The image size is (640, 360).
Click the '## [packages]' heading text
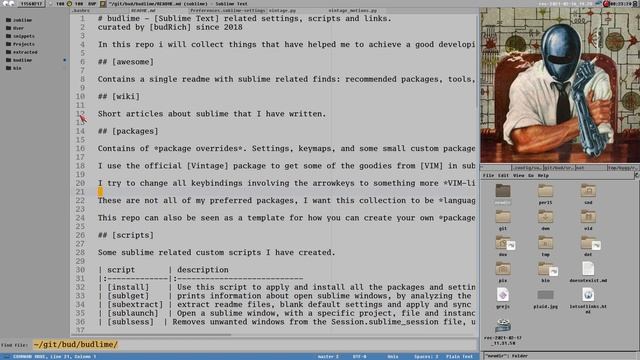pyautogui.click(x=128, y=131)
